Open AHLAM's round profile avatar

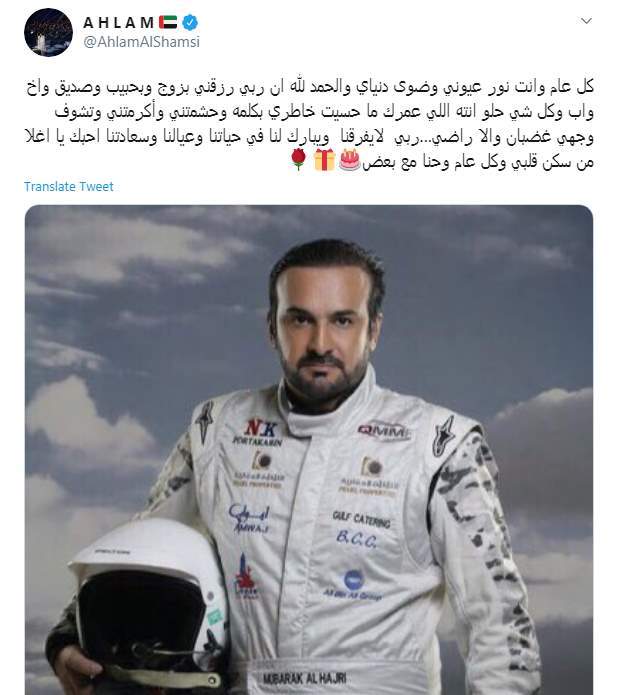tap(48, 32)
